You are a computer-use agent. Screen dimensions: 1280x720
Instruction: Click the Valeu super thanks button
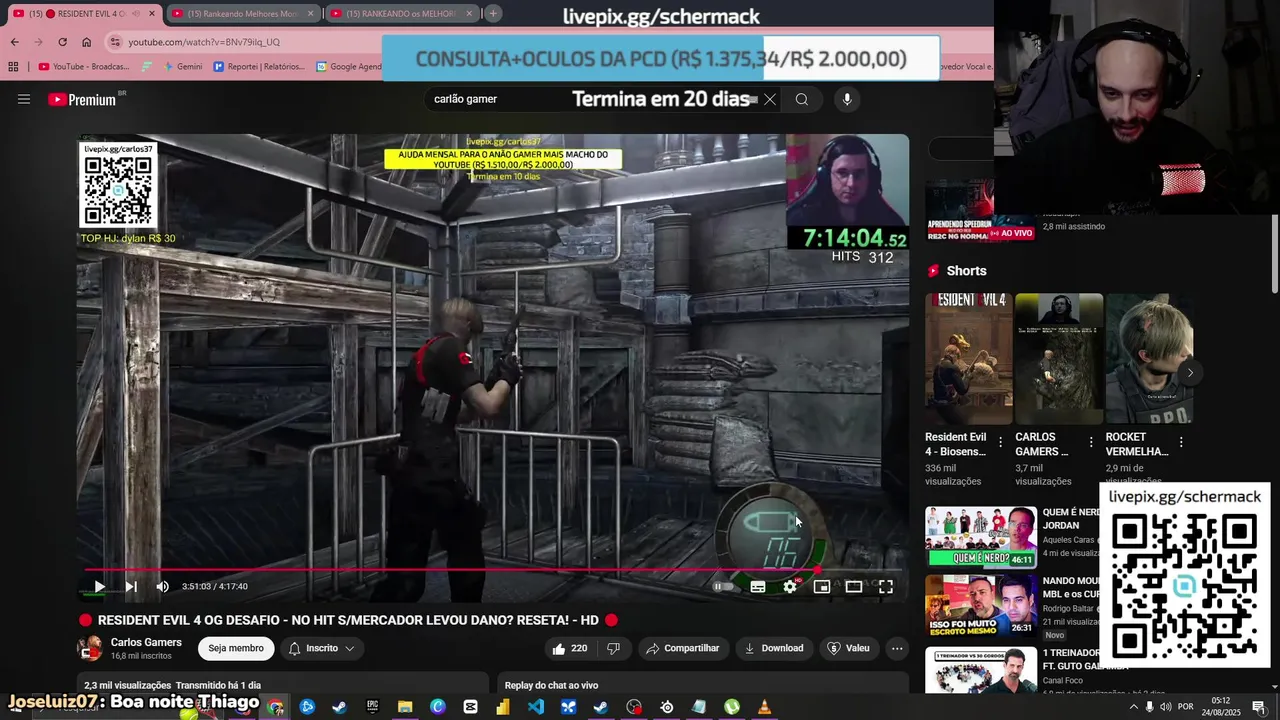pos(848,648)
